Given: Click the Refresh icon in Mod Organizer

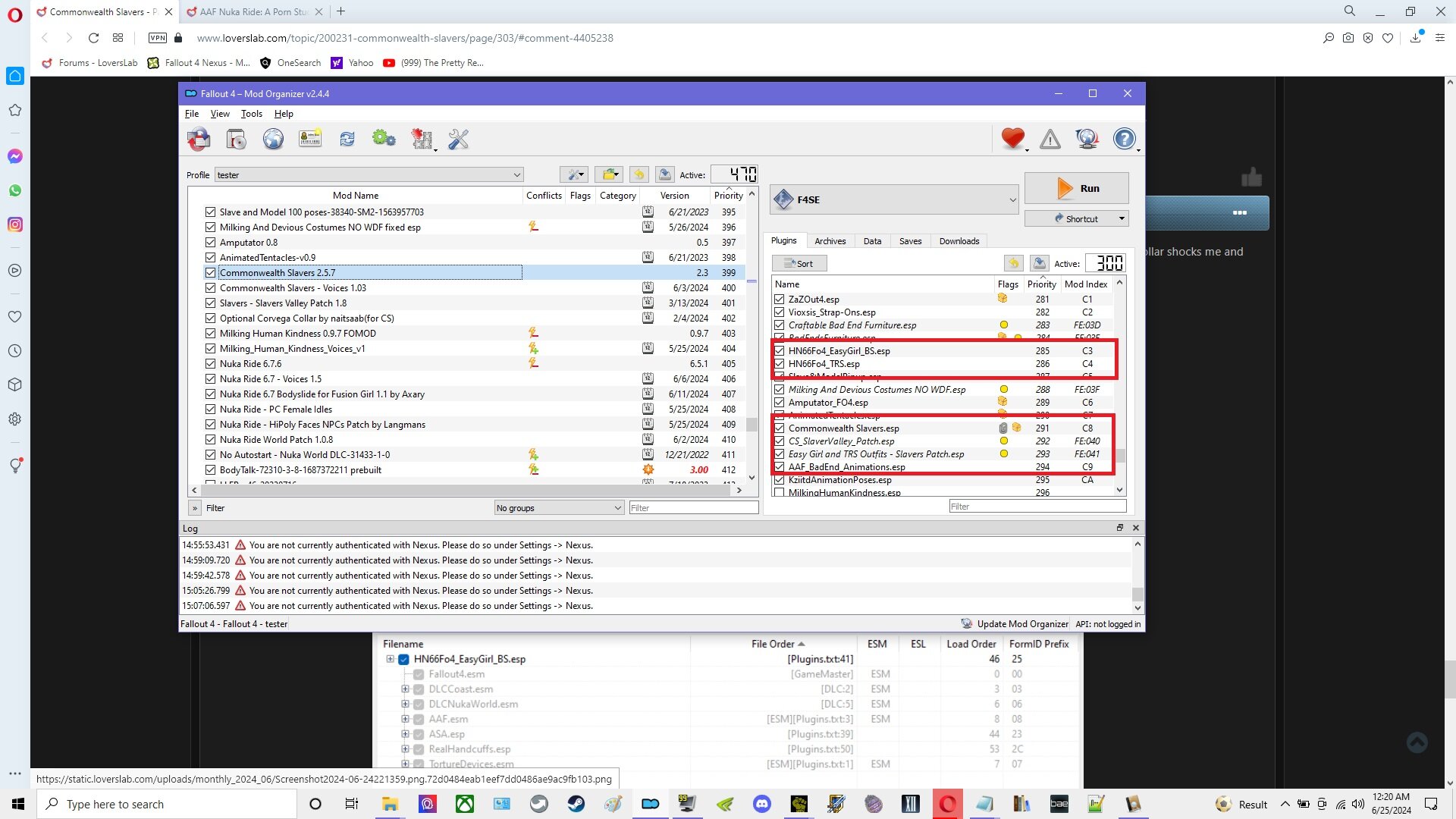Looking at the screenshot, I should [347, 139].
